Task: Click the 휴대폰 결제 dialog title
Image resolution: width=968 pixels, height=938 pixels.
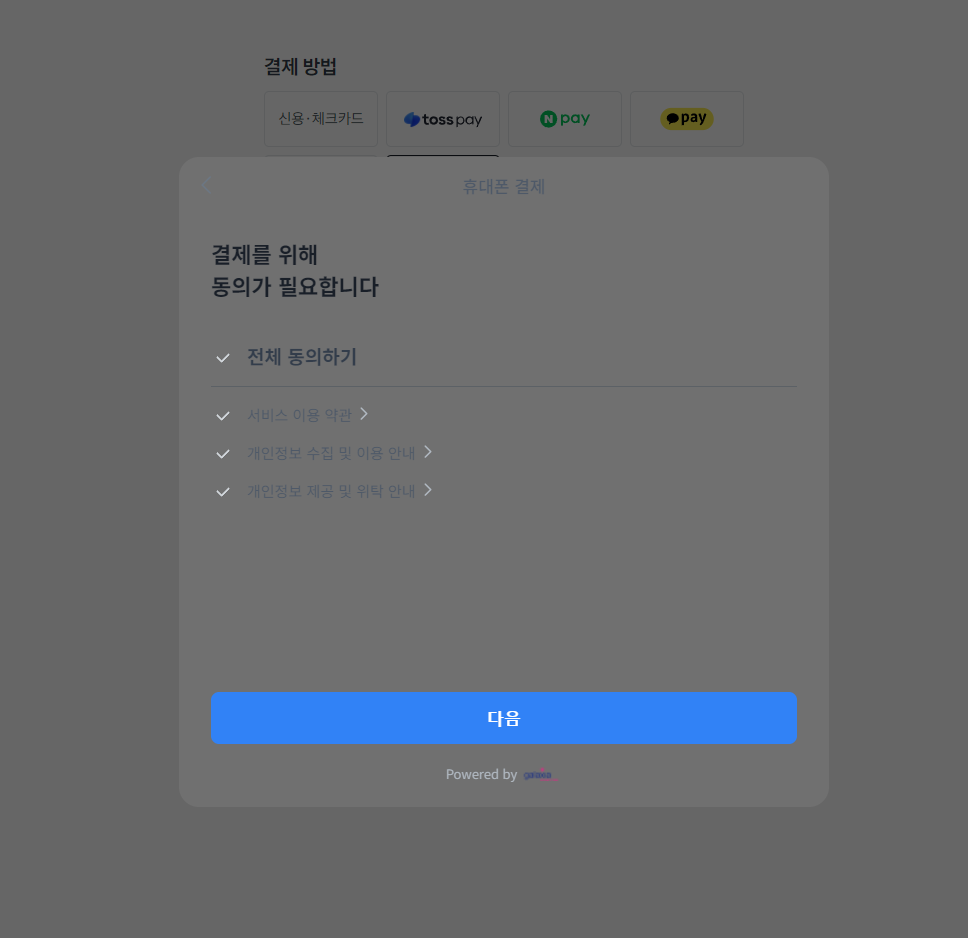Action: (x=504, y=186)
